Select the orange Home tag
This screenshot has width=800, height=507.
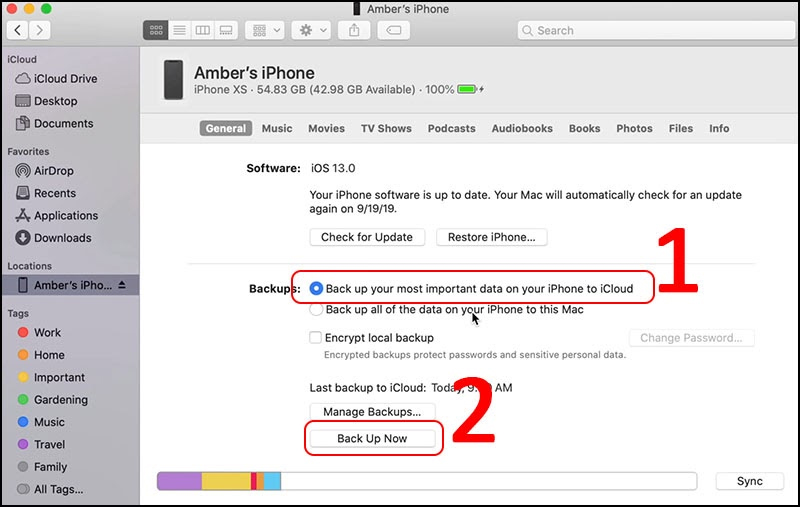41,355
